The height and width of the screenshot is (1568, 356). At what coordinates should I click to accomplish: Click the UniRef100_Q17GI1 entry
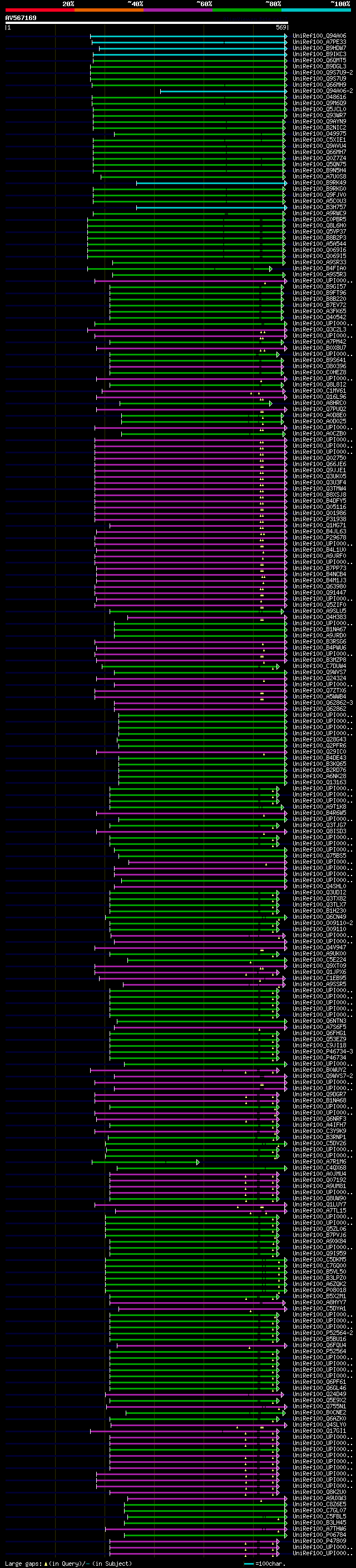tap(319, 1431)
